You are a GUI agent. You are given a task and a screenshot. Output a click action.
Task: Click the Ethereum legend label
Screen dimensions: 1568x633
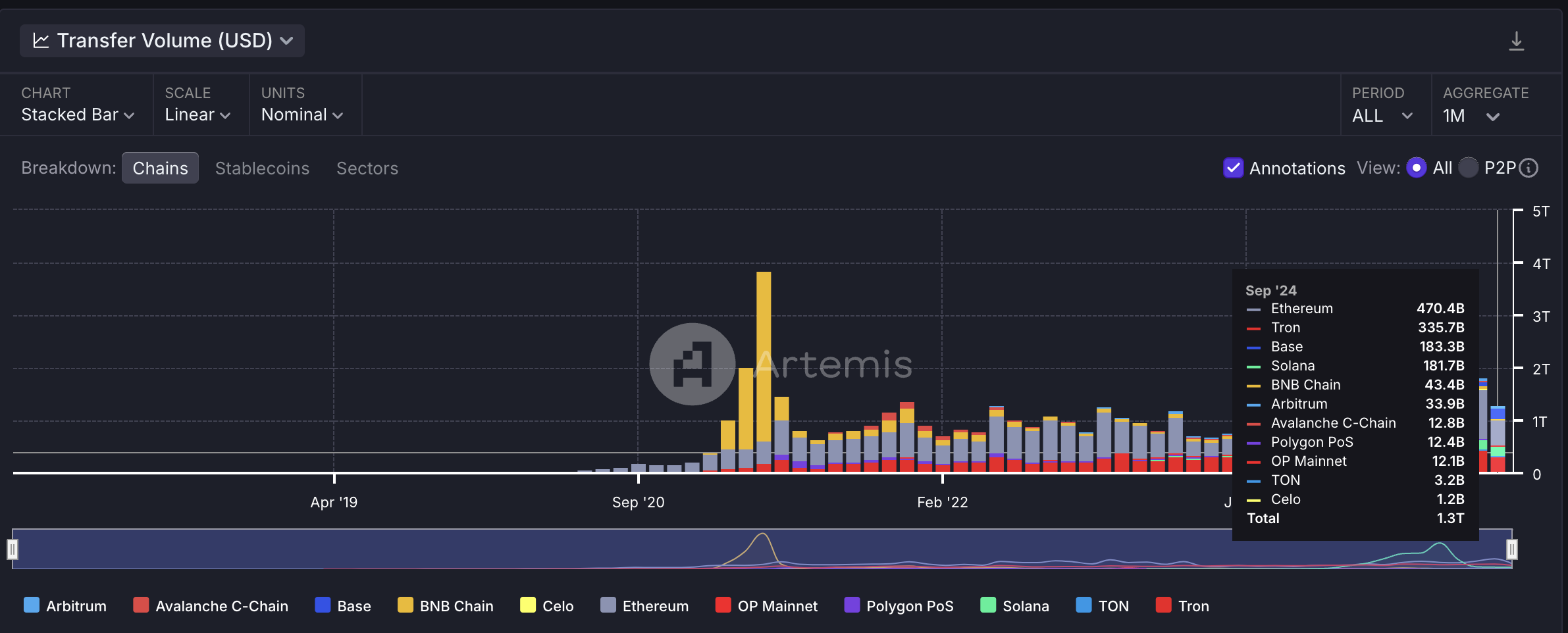point(655,606)
